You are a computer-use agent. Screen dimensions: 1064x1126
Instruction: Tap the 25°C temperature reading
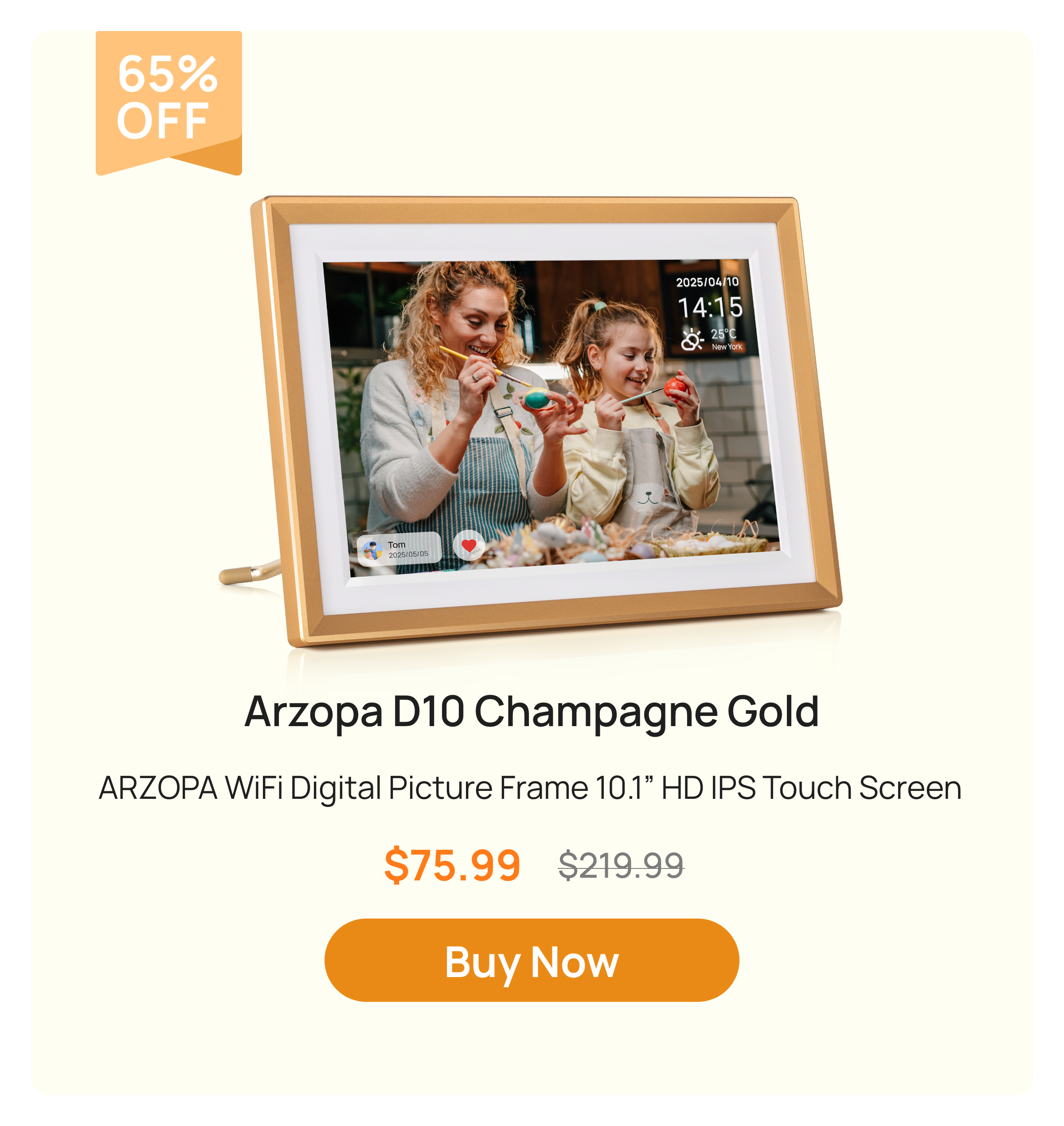pos(723,333)
